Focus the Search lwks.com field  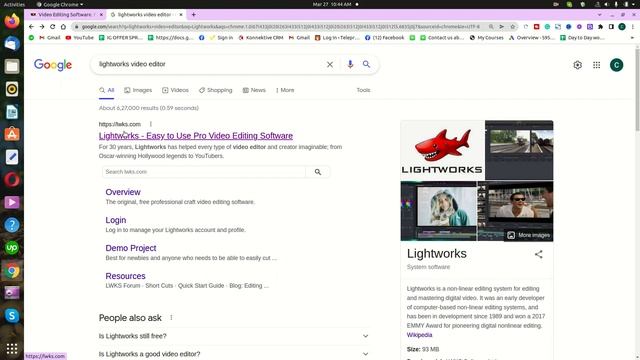click(204, 172)
